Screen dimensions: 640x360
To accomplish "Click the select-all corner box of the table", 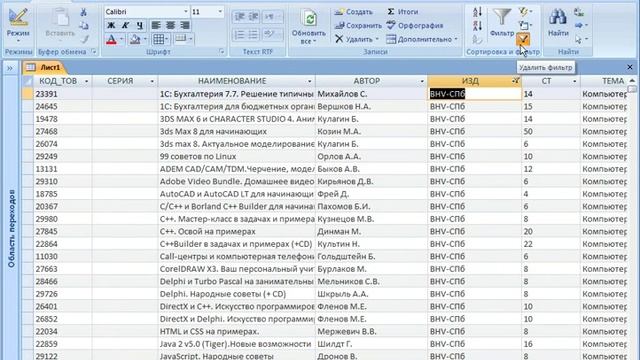I will pos(28,81).
